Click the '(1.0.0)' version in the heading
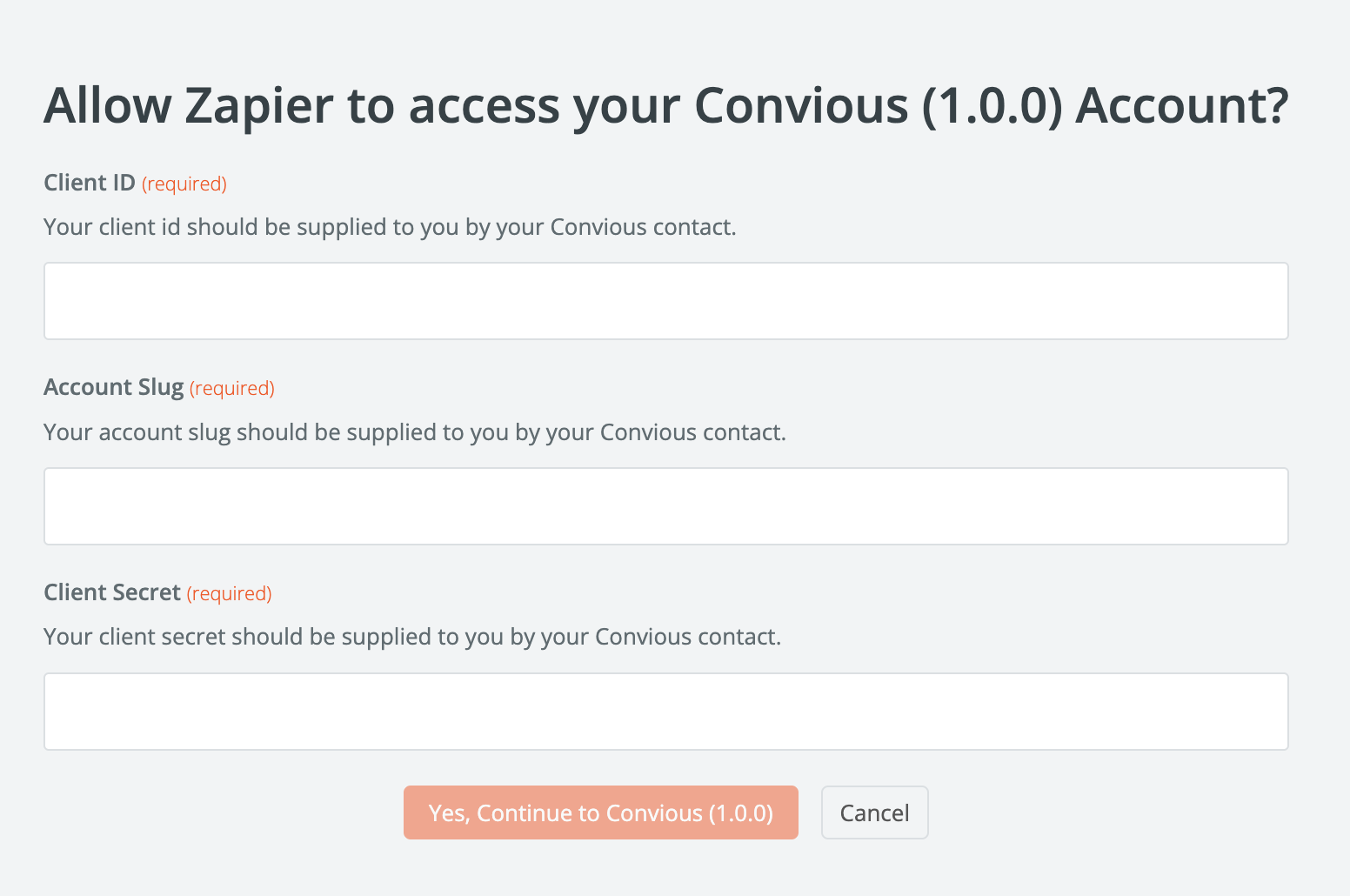 point(992,106)
